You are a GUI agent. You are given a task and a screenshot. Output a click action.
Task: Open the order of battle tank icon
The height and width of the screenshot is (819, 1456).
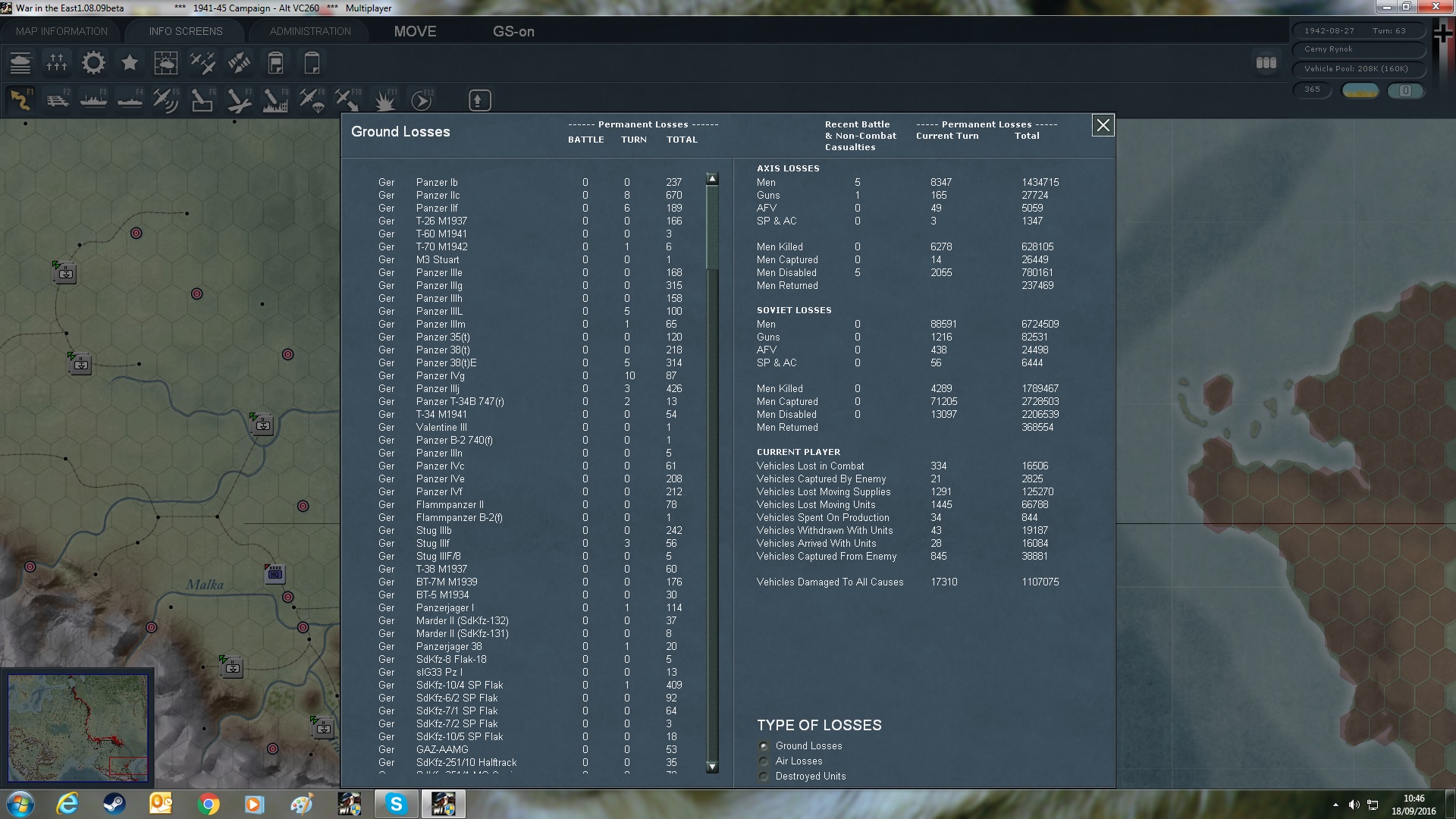pyautogui.click(x=20, y=63)
